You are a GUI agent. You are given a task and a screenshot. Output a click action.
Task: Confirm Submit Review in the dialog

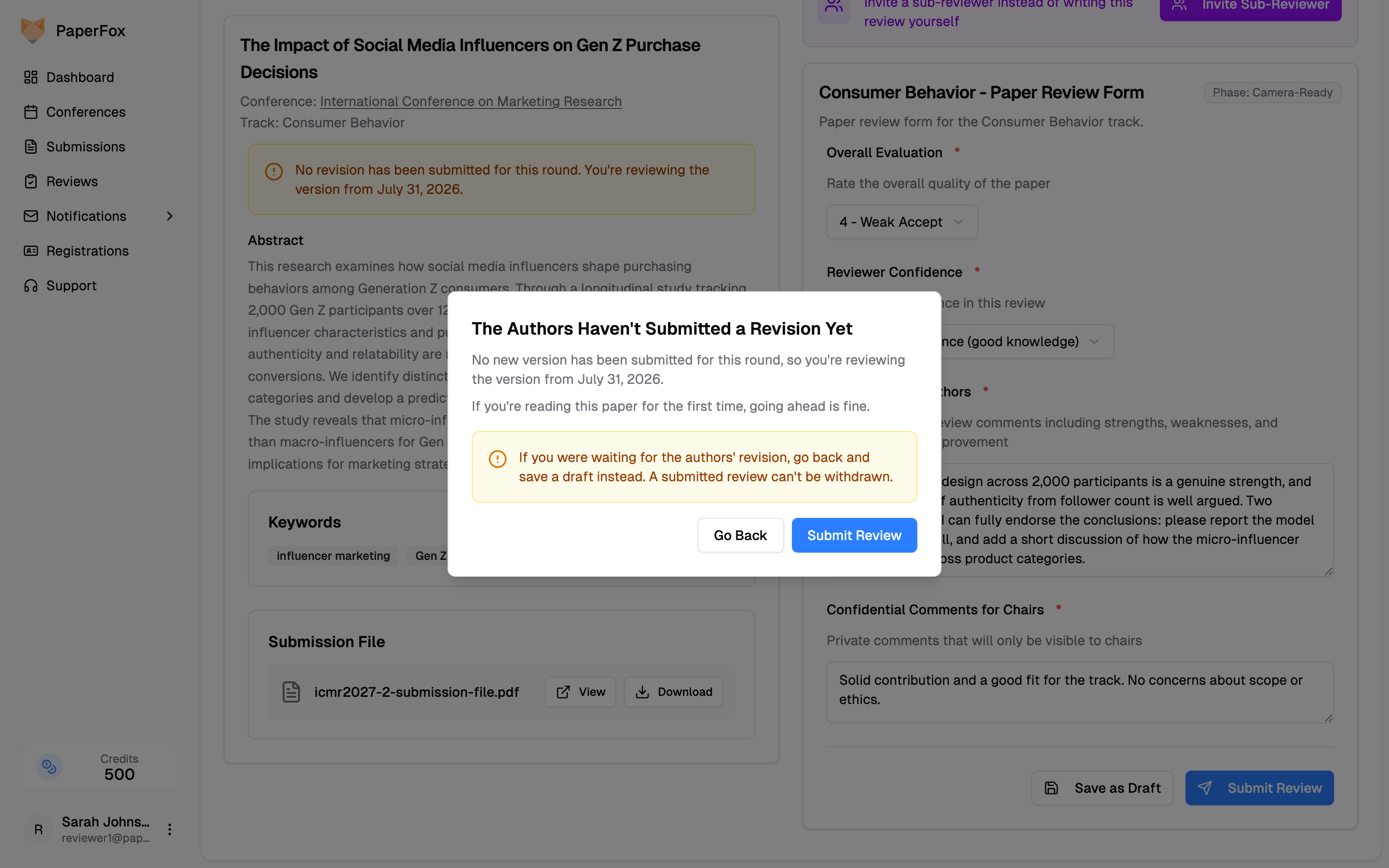(854, 535)
